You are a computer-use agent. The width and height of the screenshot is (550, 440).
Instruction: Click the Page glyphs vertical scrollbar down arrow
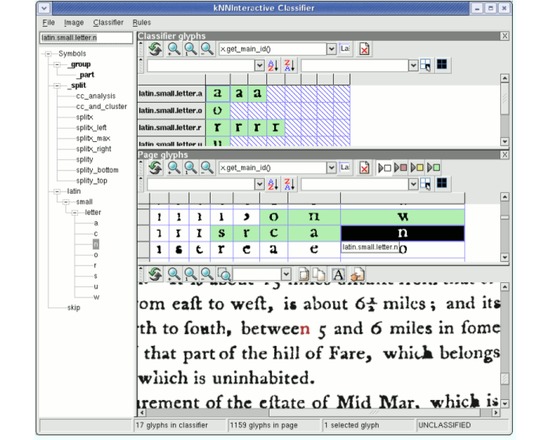(x=504, y=257)
